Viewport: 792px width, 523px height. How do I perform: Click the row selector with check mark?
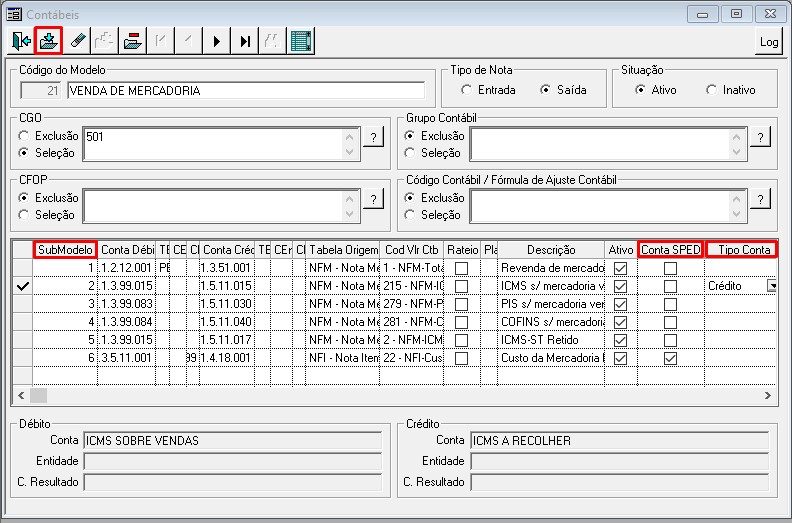coord(22,286)
